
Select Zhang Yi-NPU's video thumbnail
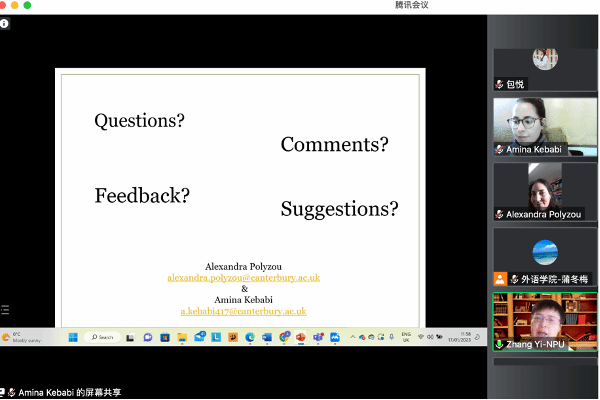pos(545,320)
